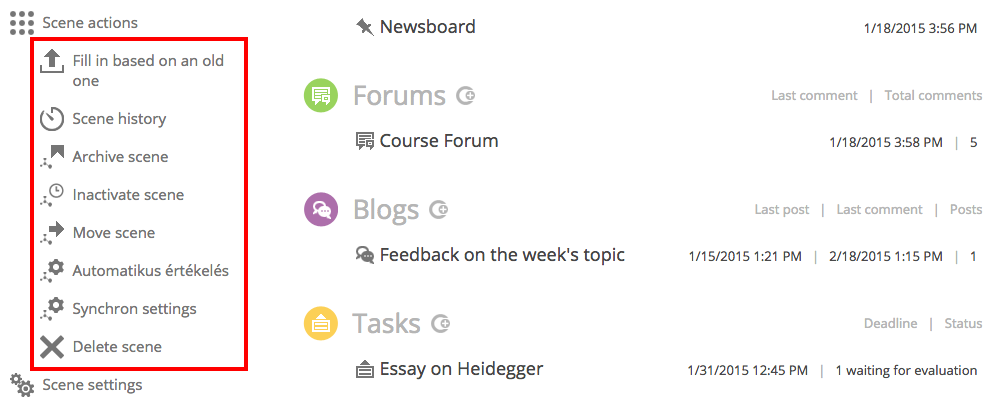Add a new task with the plus icon
This screenshot has height=403, width=1002.
coord(440,324)
